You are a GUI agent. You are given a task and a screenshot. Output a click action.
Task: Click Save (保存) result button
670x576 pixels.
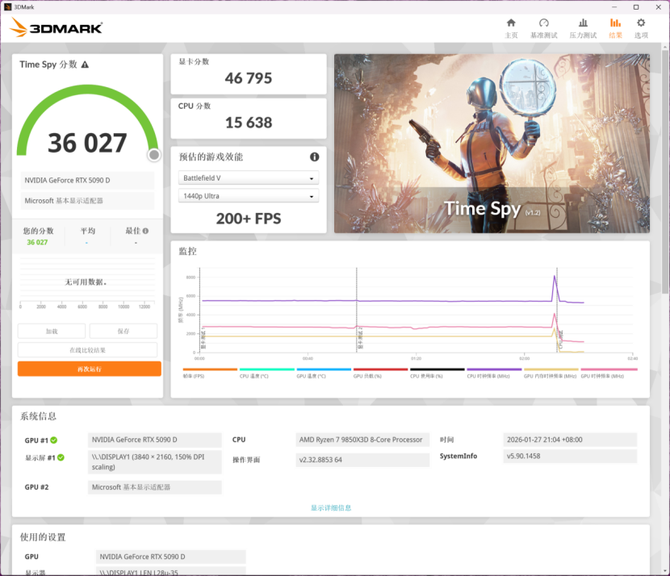[x=123, y=331]
